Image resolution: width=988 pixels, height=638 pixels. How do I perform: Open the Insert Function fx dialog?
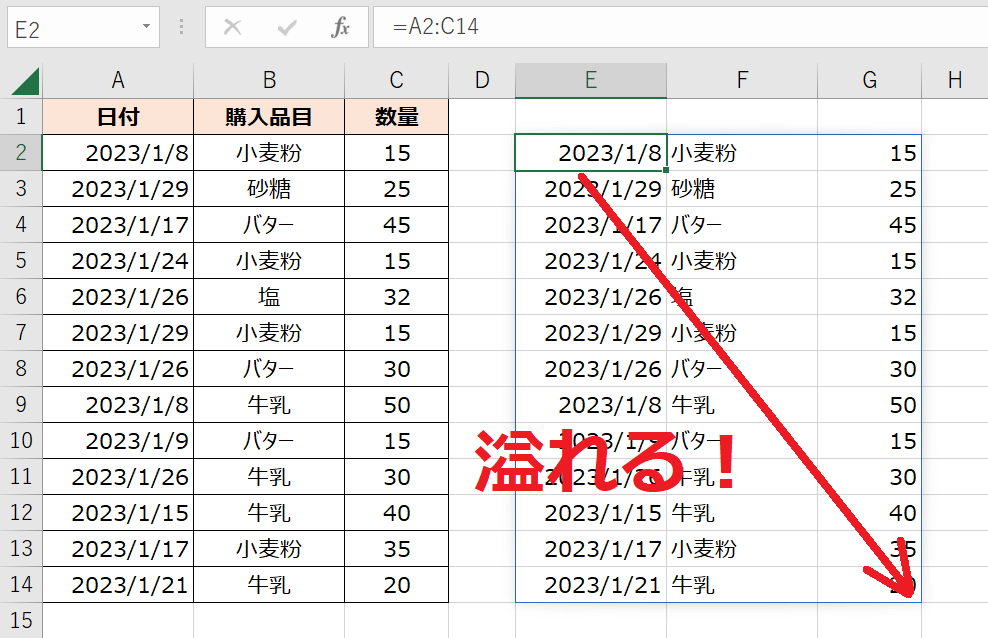[340, 27]
